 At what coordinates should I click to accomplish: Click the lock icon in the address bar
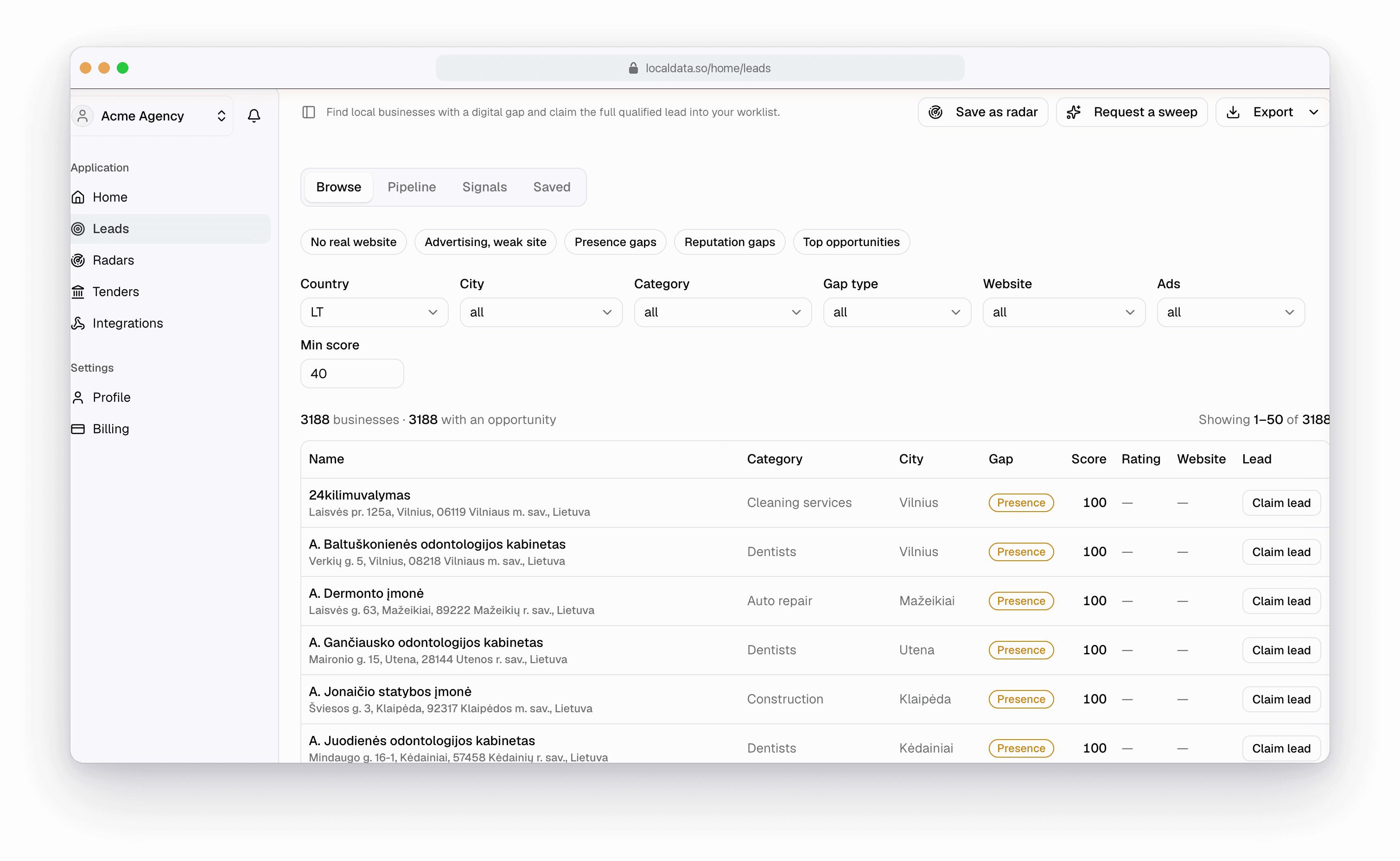tap(633, 68)
